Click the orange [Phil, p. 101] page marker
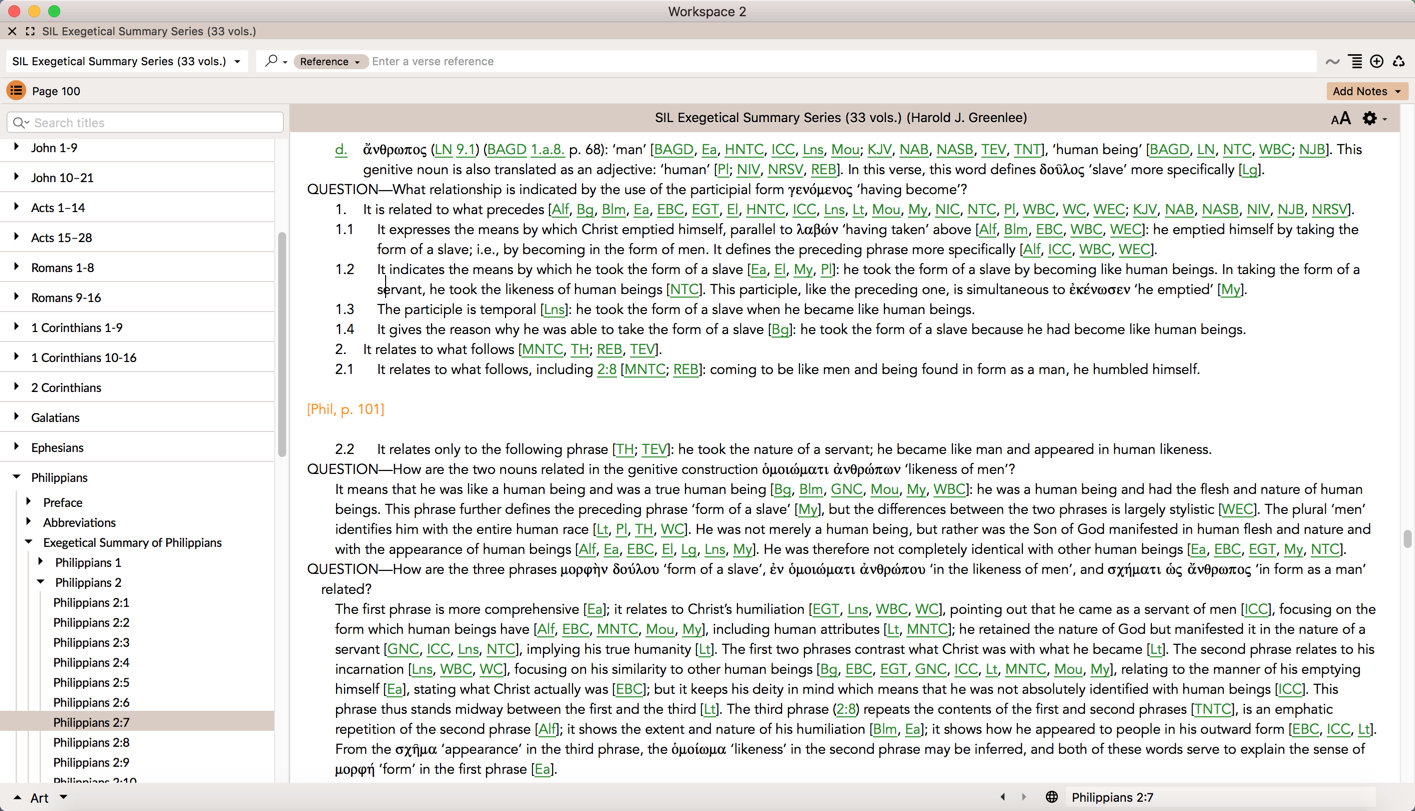The image size is (1415, 811). point(346,410)
